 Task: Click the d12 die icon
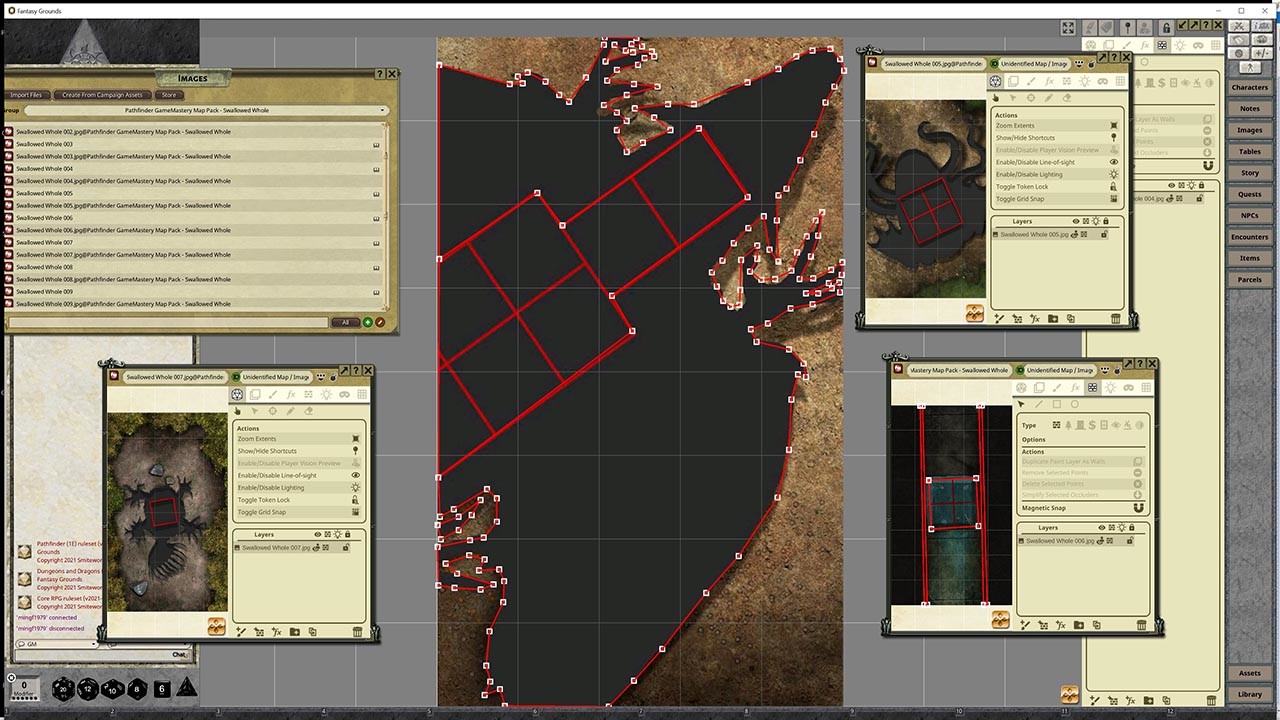pyautogui.click(x=88, y=689)
